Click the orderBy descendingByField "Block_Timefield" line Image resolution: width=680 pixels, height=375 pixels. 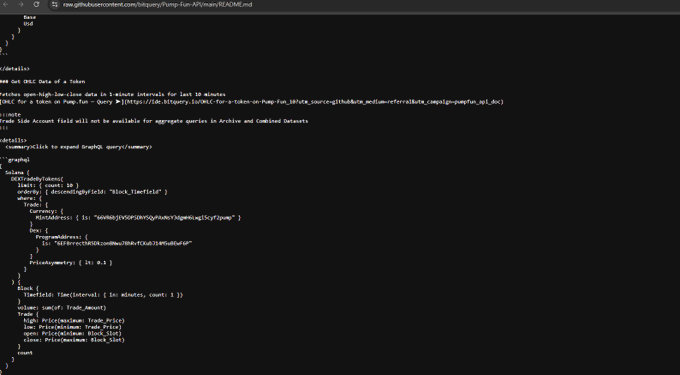coord(92,192)
